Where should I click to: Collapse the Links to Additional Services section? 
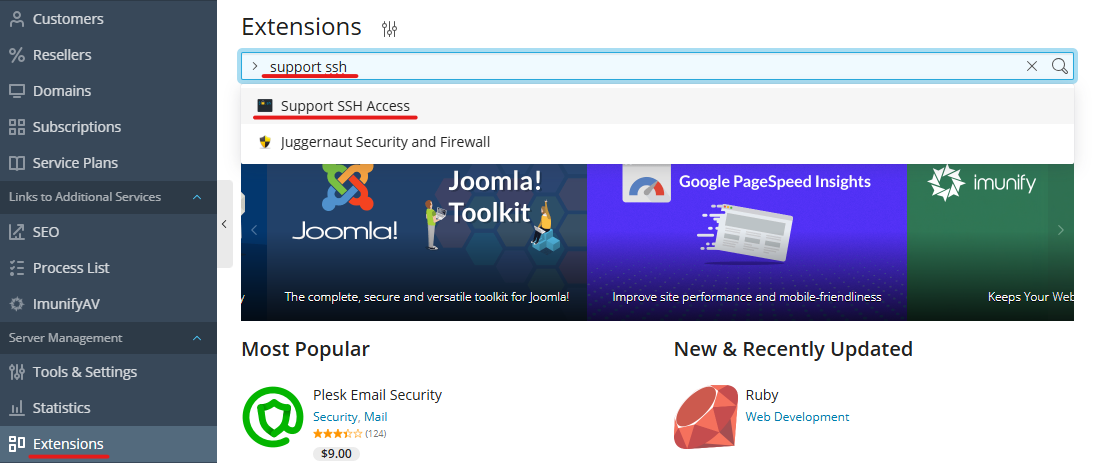197,197
